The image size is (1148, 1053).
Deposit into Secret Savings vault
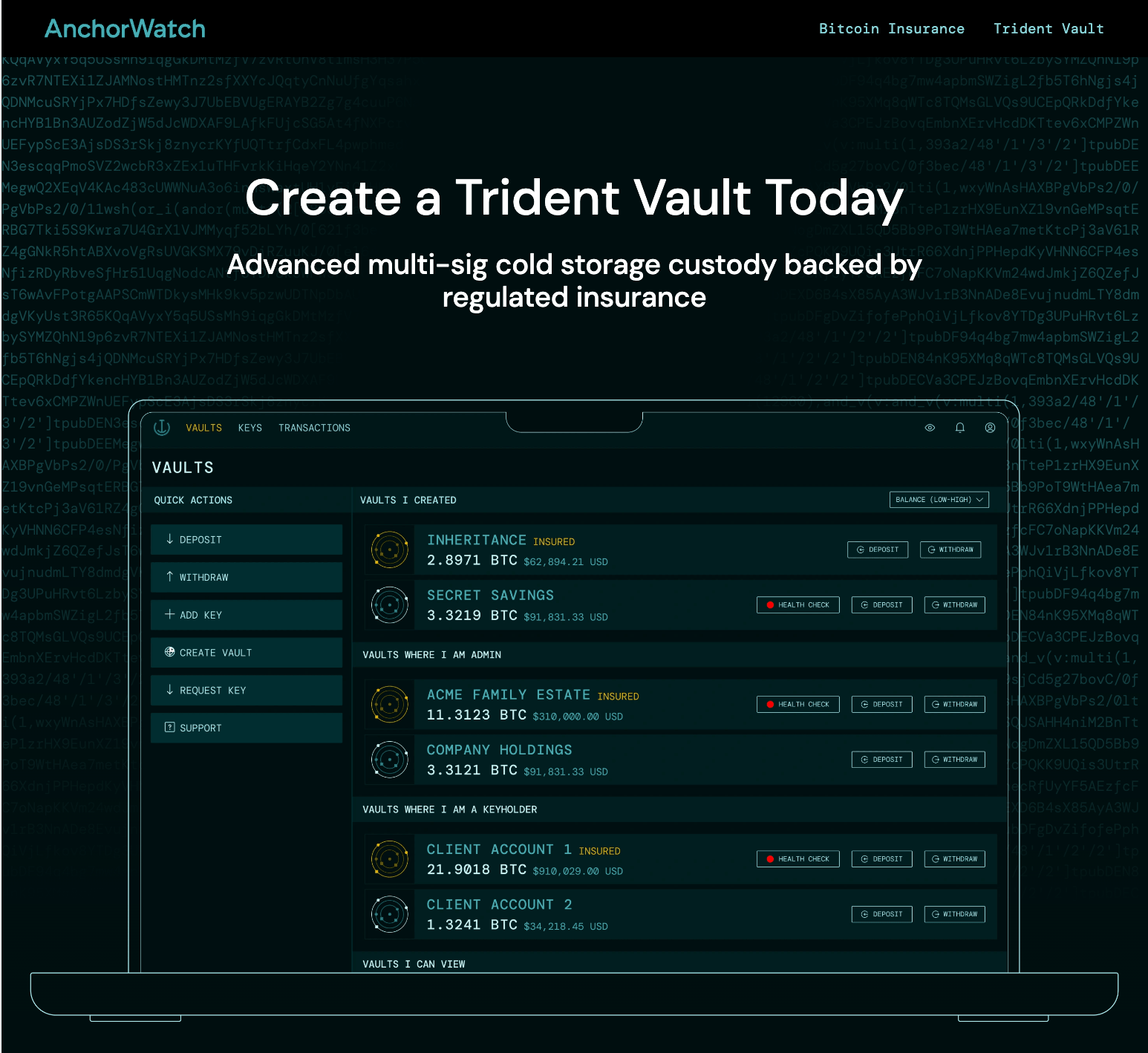pyautogui.click(x=881, y=605)
